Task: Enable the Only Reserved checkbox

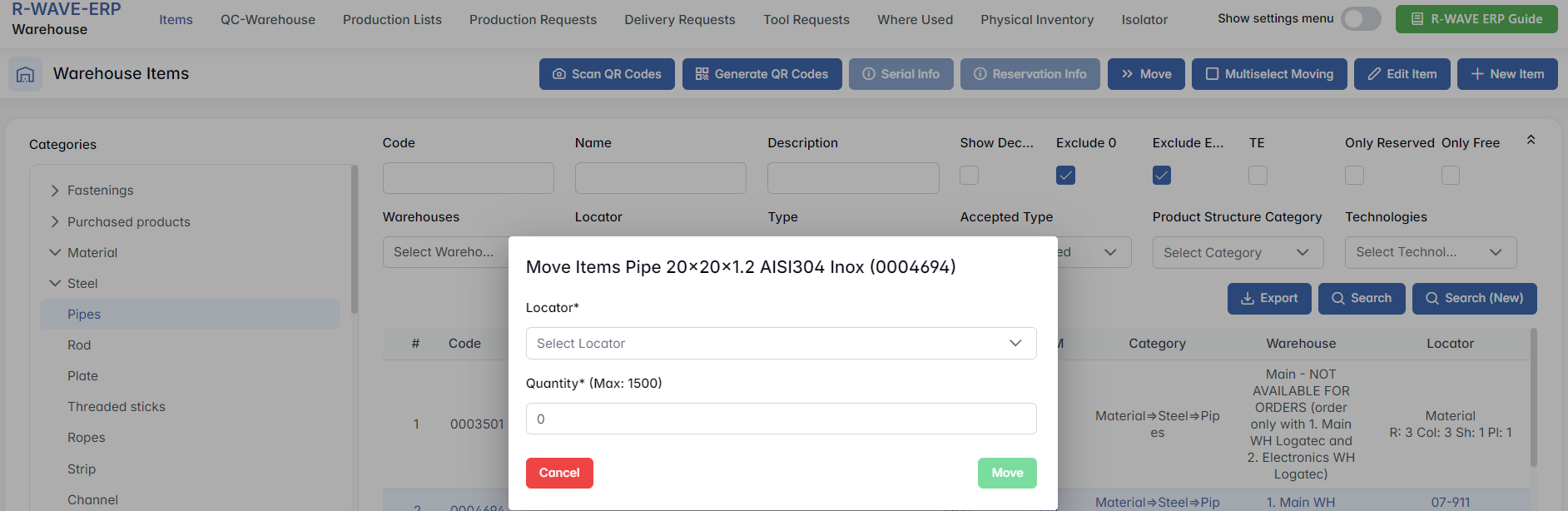Action: (x=1354, y=176)
